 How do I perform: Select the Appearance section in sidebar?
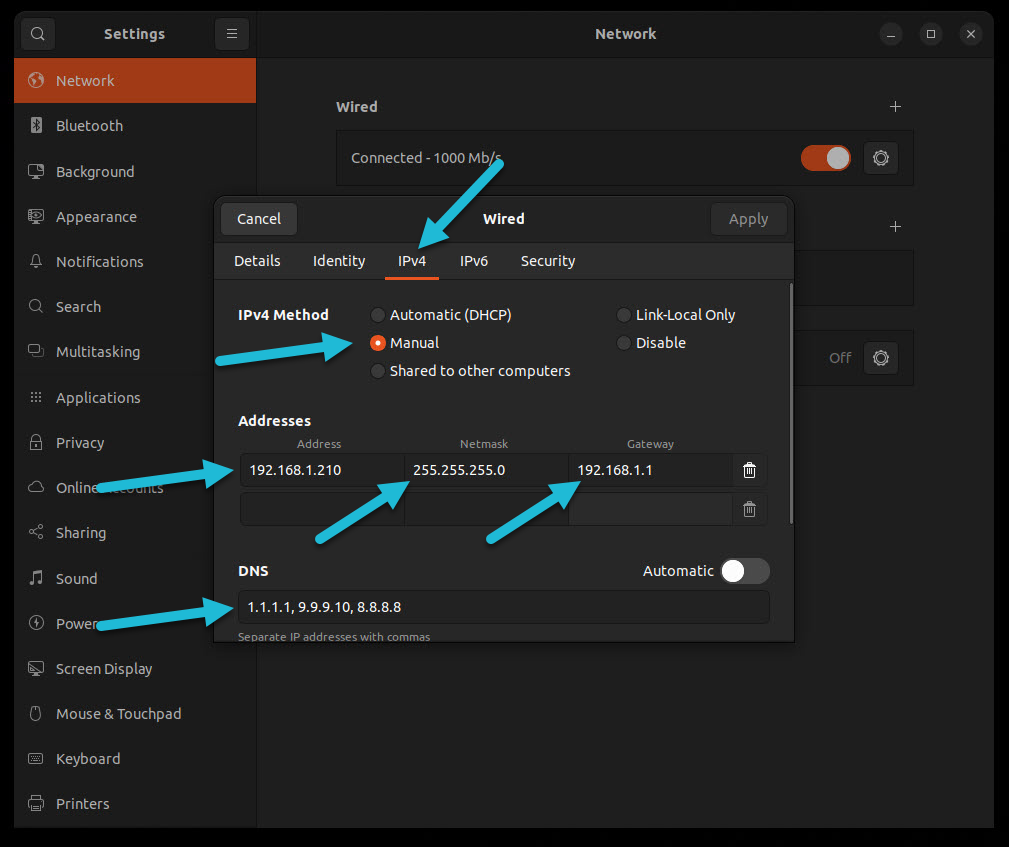96,216
